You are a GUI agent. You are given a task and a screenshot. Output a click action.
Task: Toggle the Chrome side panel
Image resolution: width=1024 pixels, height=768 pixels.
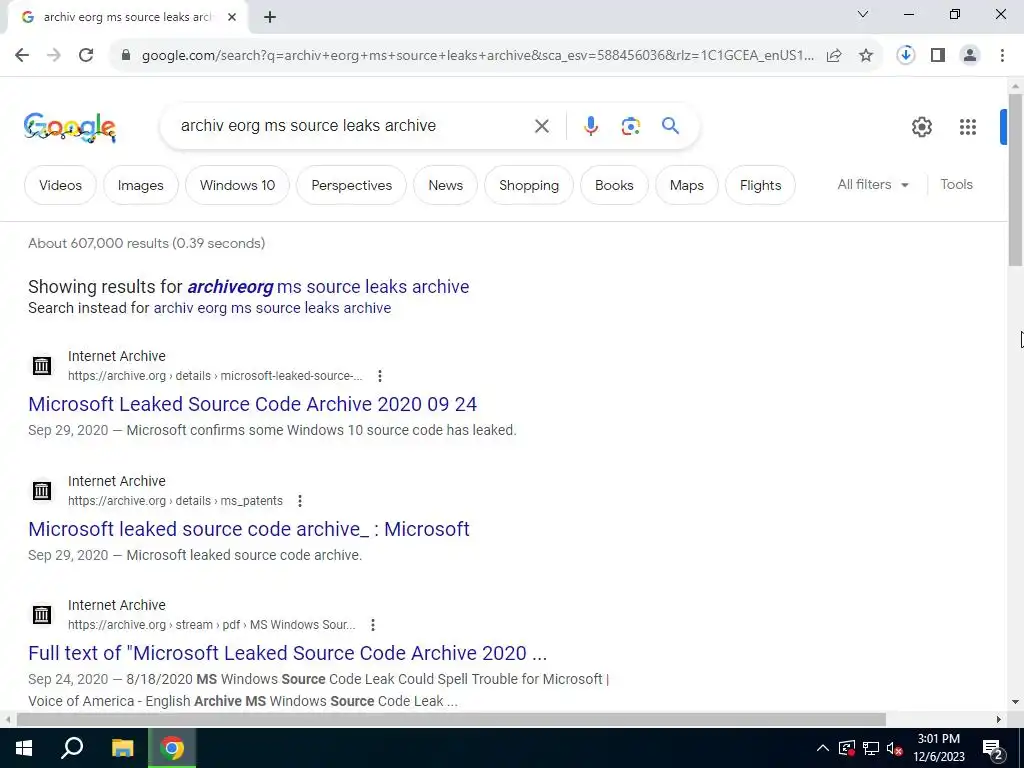click(x=938, y=55)
